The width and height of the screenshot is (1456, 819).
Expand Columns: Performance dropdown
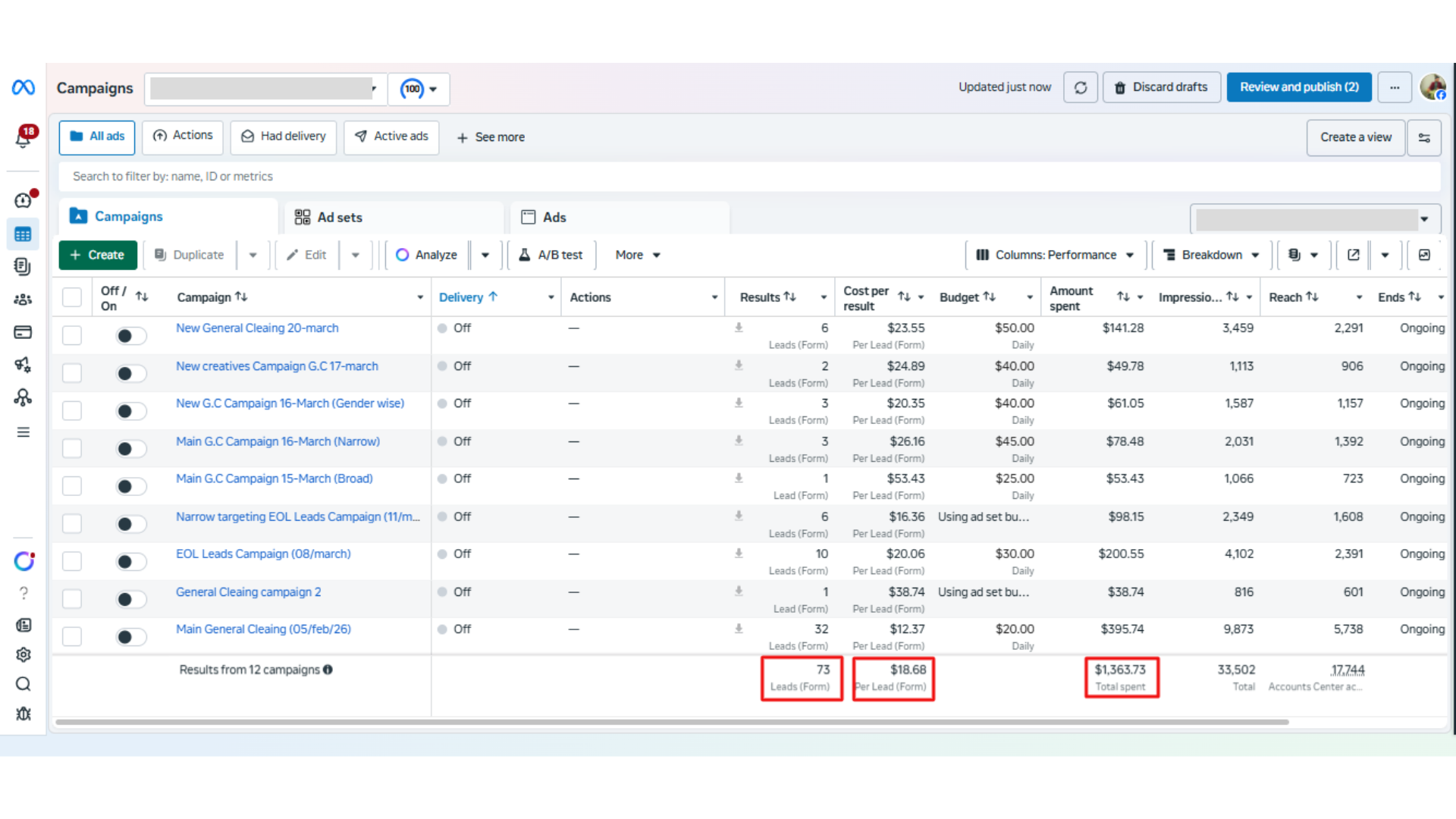click(x=1055, y=255)
